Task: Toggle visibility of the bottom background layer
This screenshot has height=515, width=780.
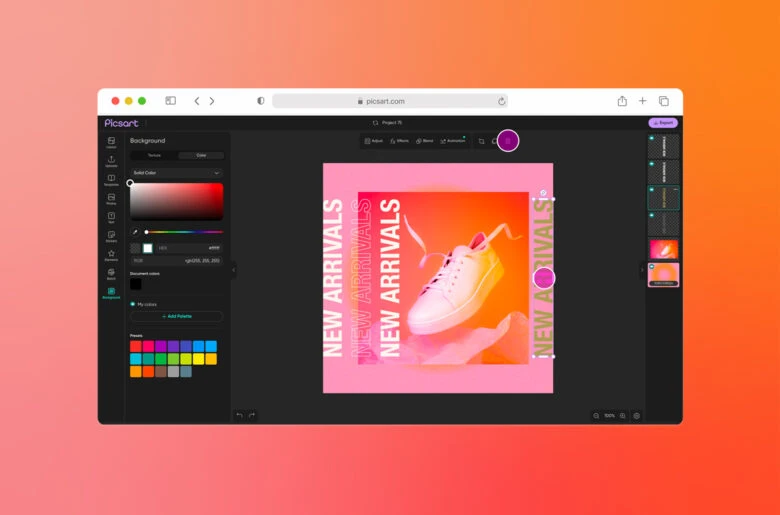Action: (651, 267)
